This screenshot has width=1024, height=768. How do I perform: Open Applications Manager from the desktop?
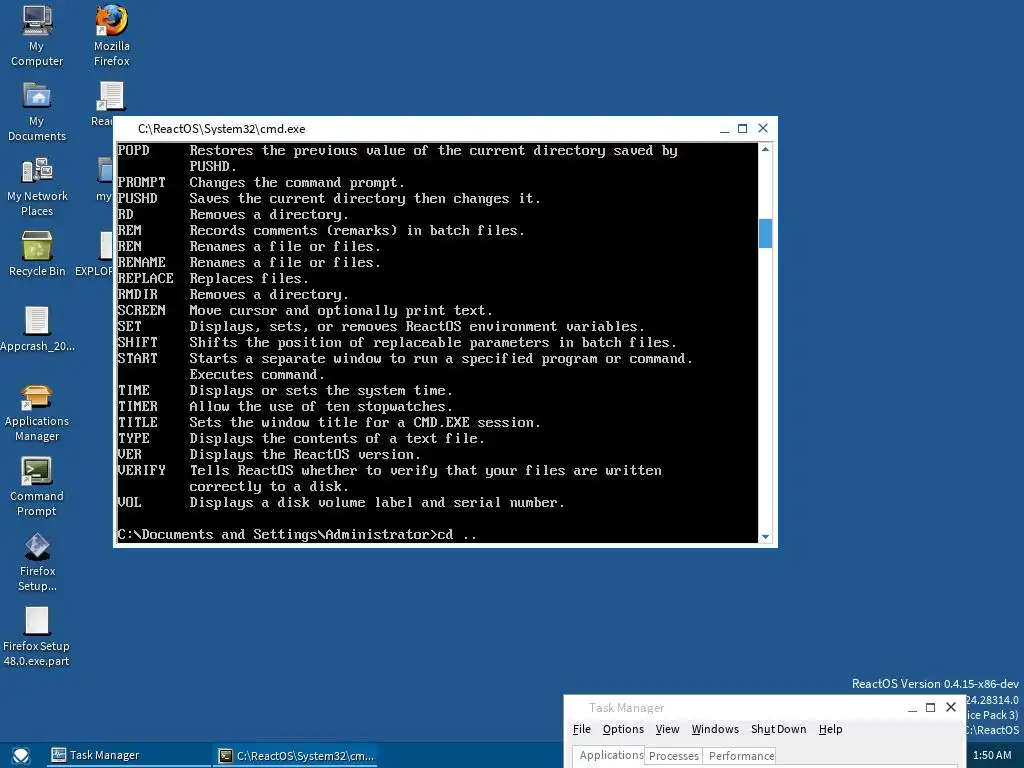pyautogui.click(x=37, y=413)
